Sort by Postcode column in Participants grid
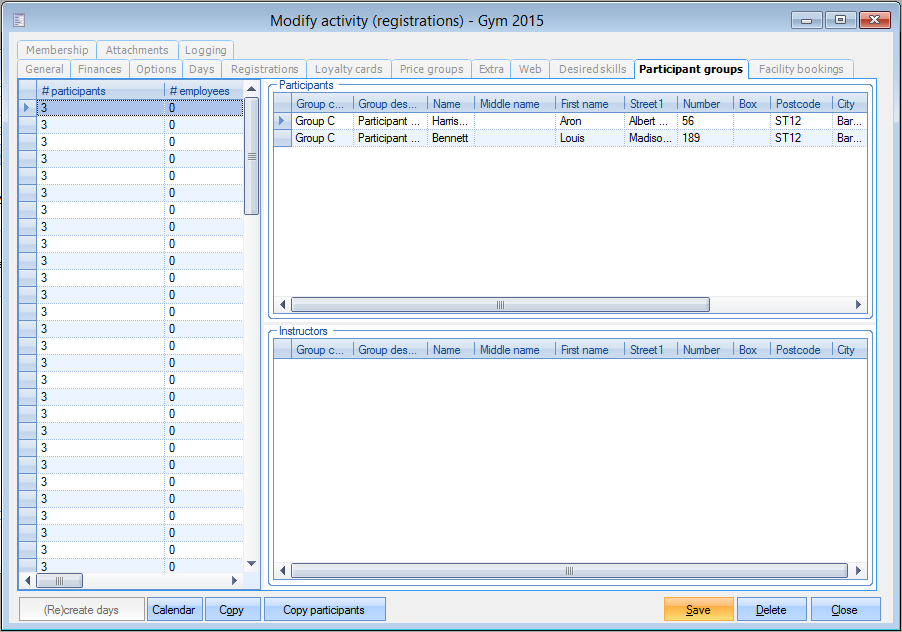This screenshot has width=902, height=632. [x=798, y=103]
